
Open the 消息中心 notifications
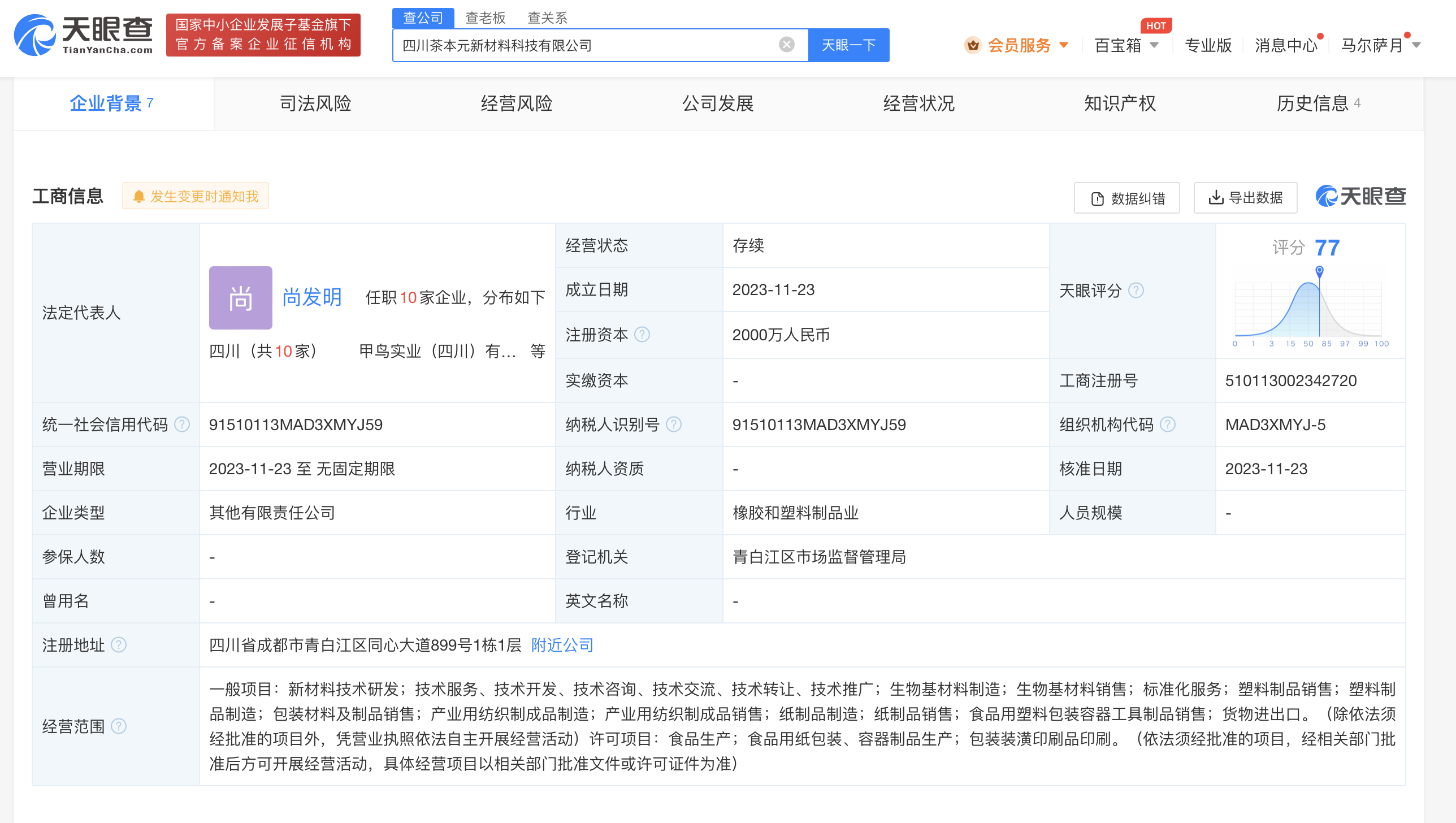[1286, 45]
